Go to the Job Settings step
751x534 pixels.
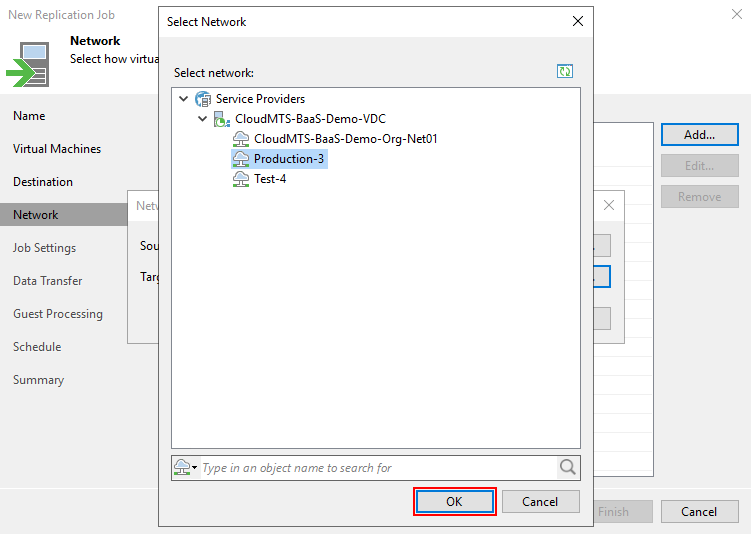click(x=44, y=248)
